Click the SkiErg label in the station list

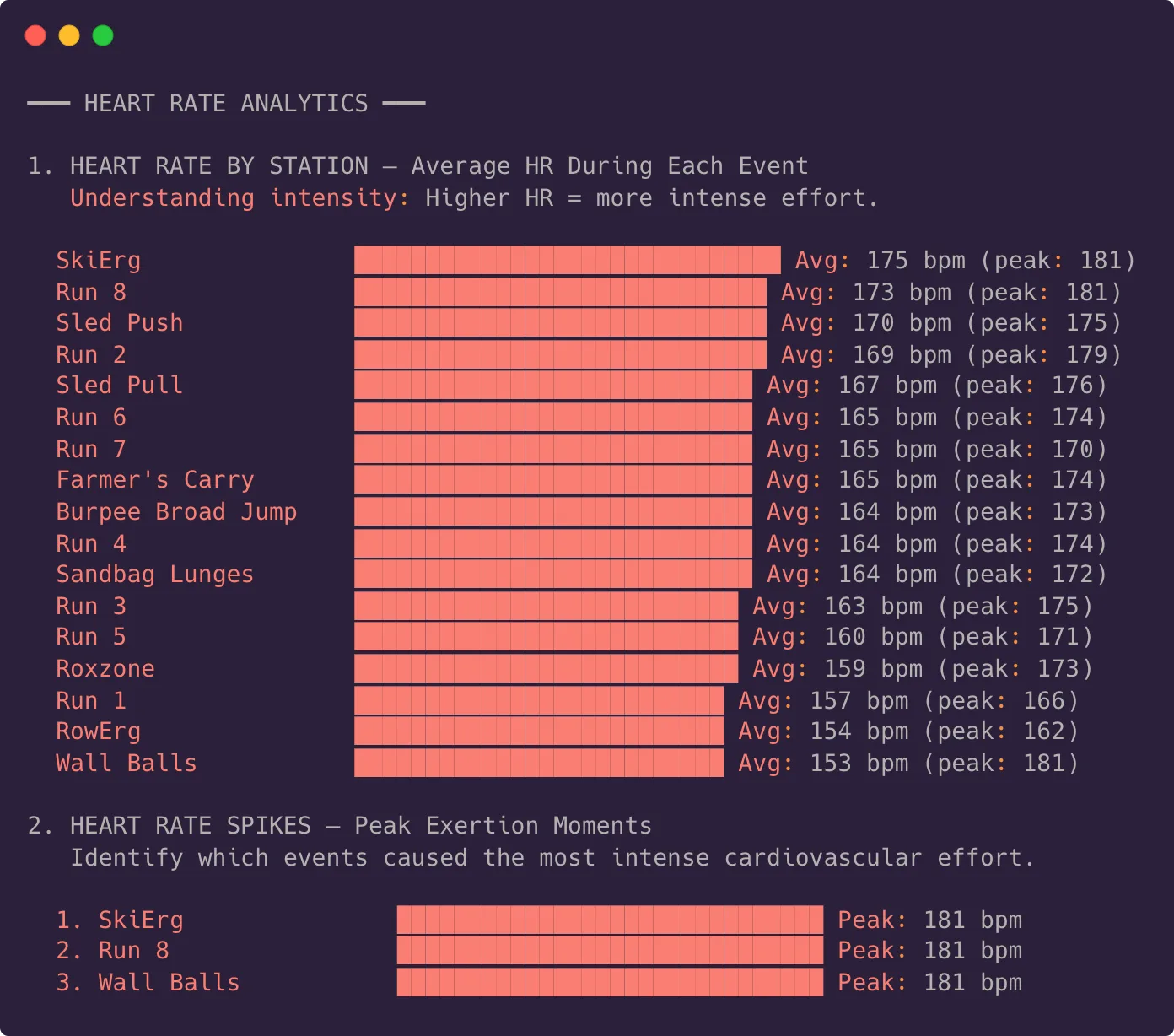click(x=99, y=261)
